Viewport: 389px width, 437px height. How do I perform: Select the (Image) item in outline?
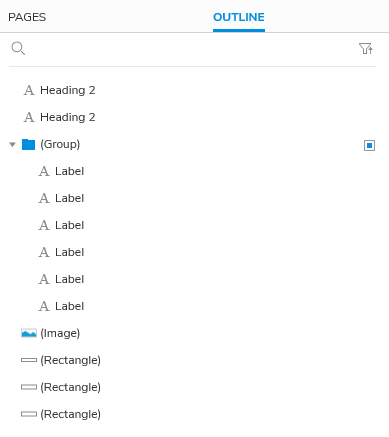60,333
